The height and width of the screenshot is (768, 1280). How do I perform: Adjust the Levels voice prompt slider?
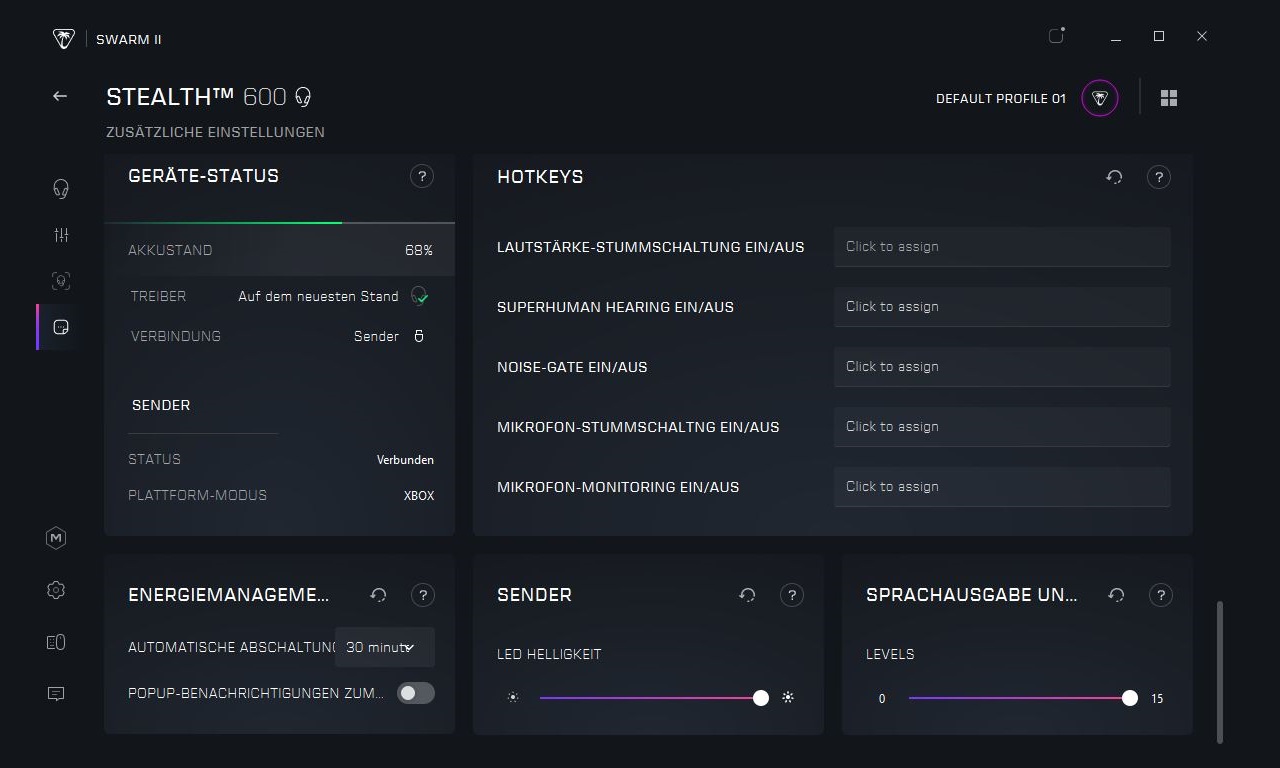1023,698
